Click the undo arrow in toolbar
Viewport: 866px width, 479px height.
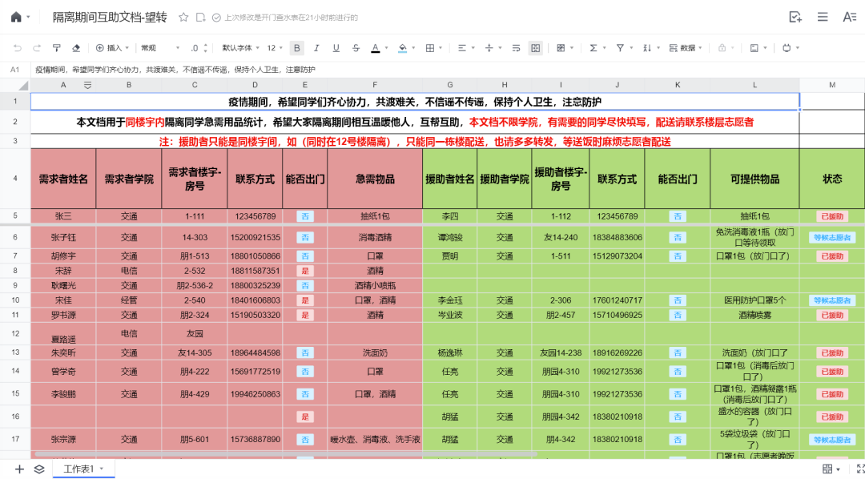point(17,47)
